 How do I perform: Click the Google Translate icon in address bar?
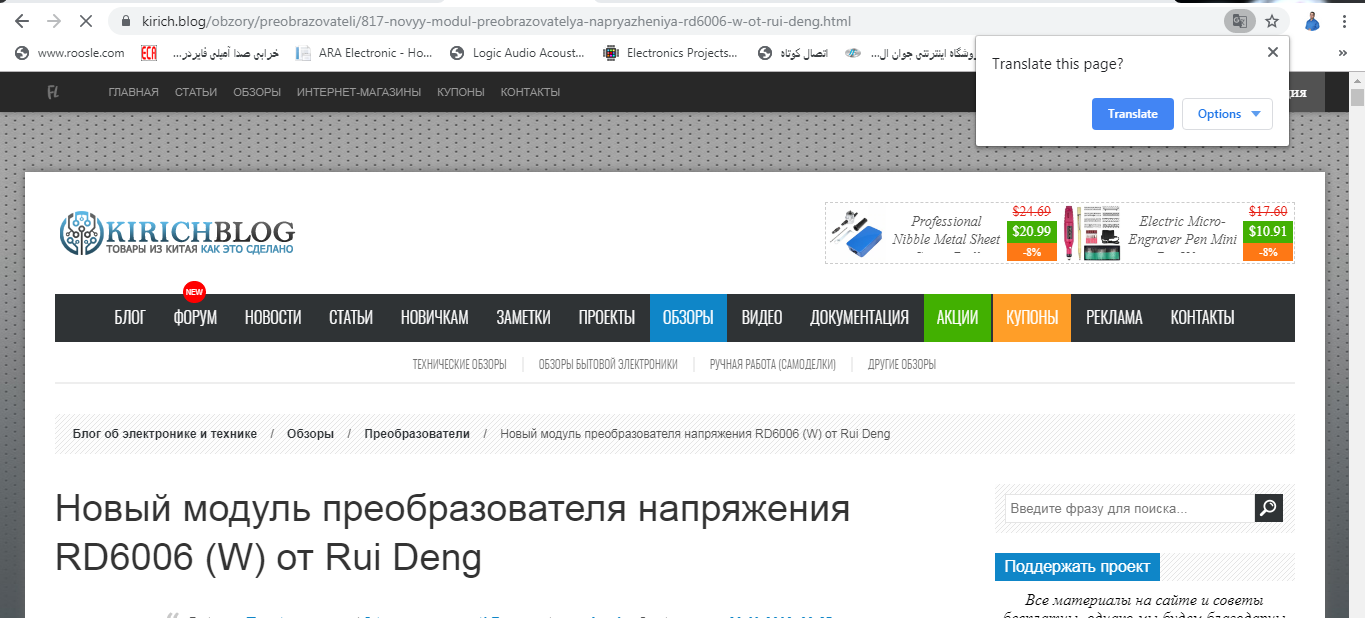click(x=1239, y=20)
